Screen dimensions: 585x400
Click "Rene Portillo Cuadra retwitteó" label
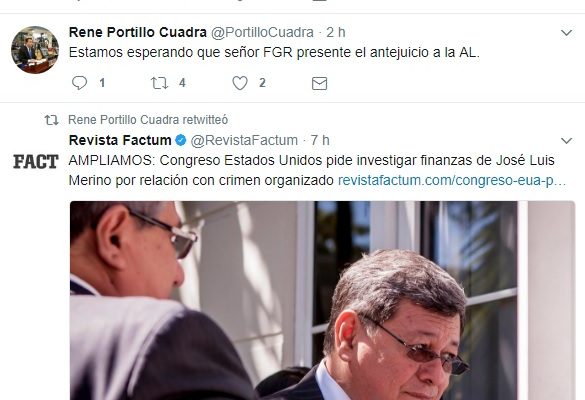click(x=148, y=120)
